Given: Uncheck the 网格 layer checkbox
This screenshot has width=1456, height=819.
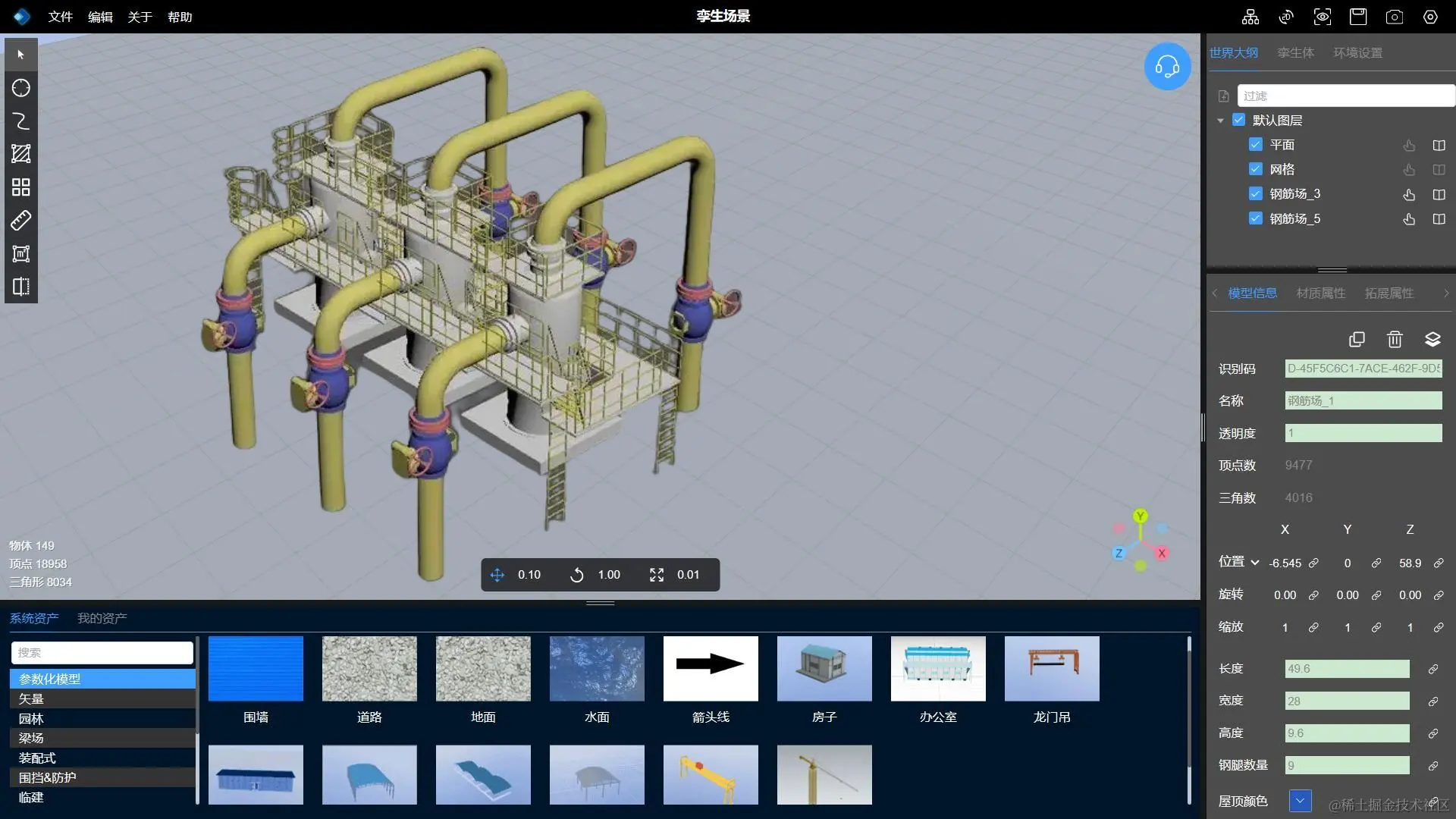Looking at the screenshot, I should pos(1256,169).
